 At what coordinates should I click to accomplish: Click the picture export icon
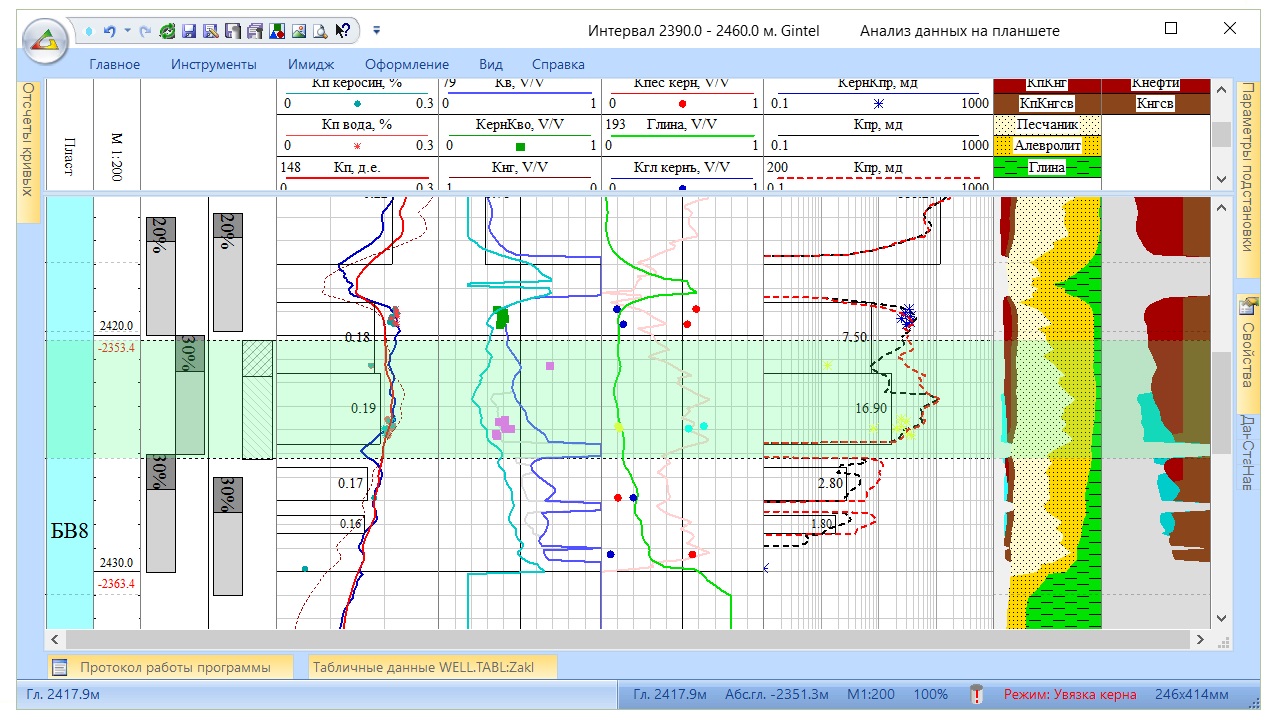[x=299, y=31]
